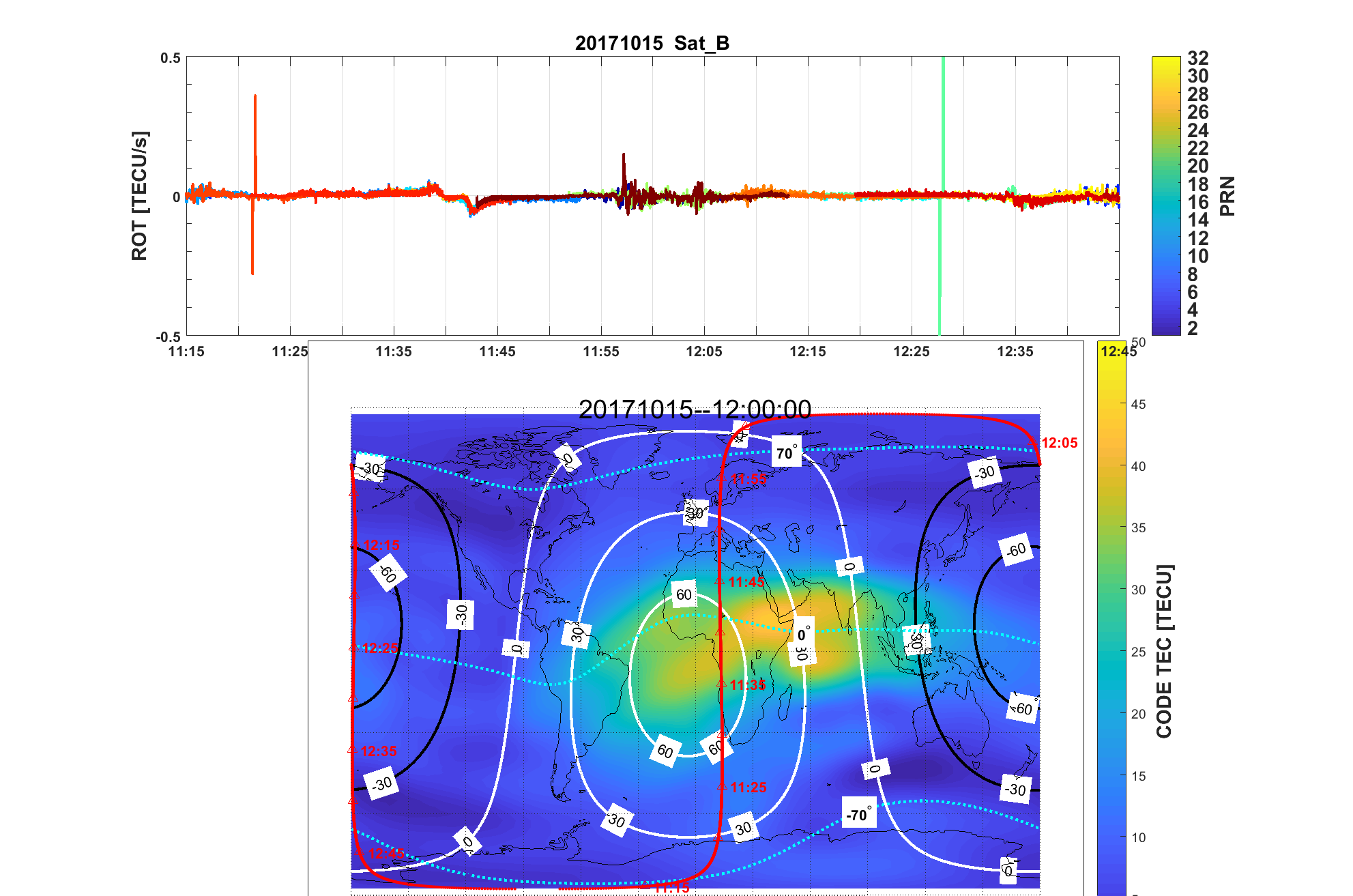Click the "40" tick on TEC colorbar
Viewport: 1353px width, 896px height.
[1138, 466]
